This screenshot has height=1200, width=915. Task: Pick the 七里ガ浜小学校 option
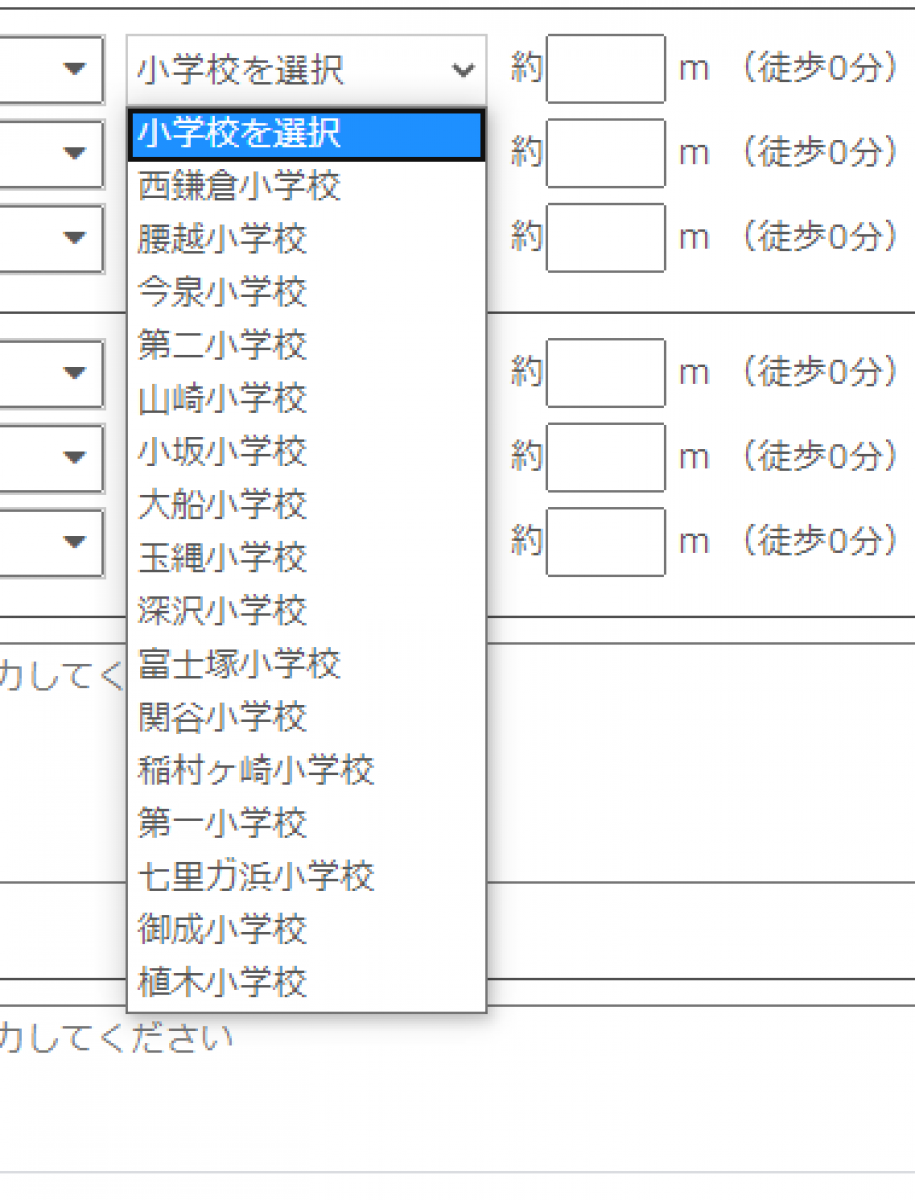[x=257, y=876]
